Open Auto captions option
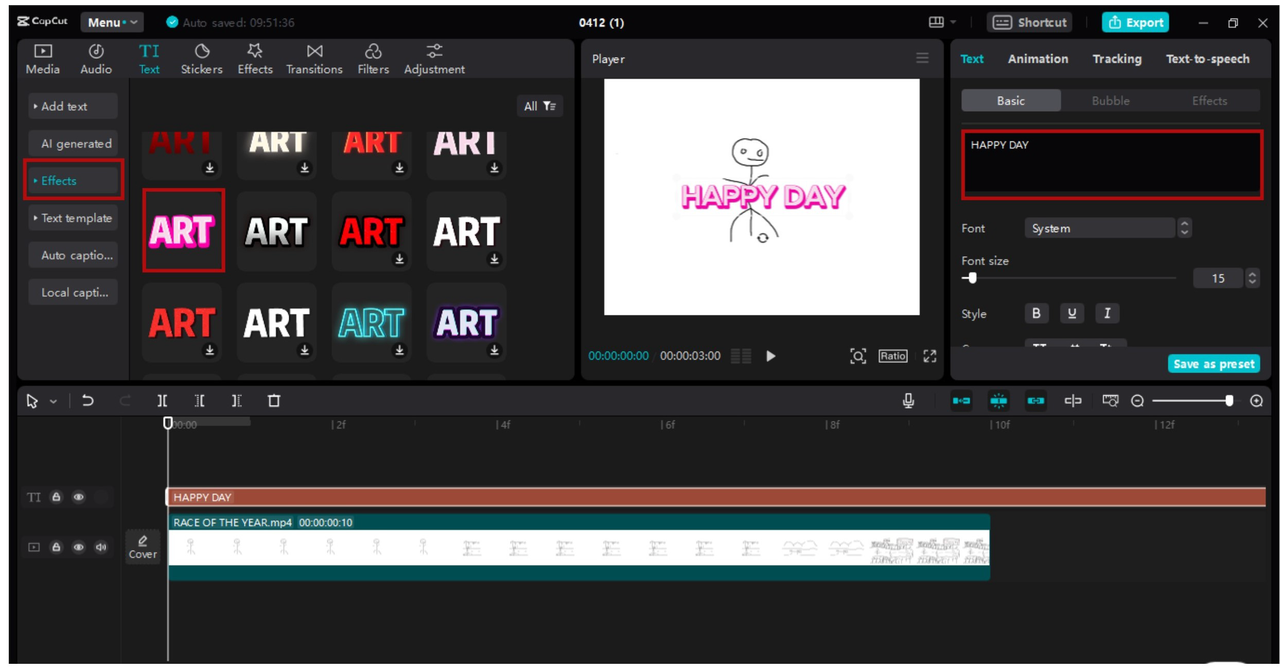 click(x=73, y=255)
